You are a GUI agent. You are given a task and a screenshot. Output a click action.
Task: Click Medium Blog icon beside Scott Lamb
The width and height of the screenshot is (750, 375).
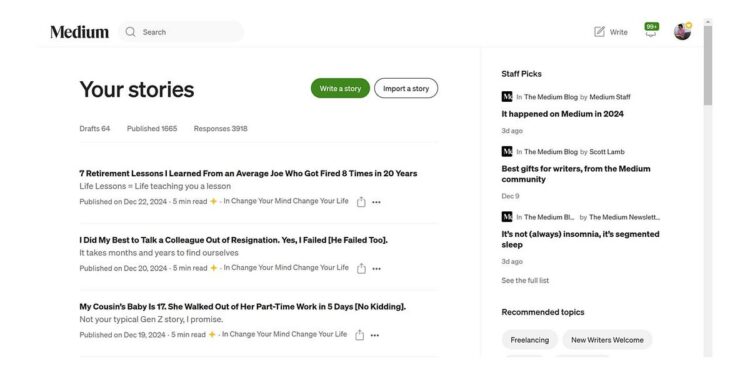click(507, 151)
